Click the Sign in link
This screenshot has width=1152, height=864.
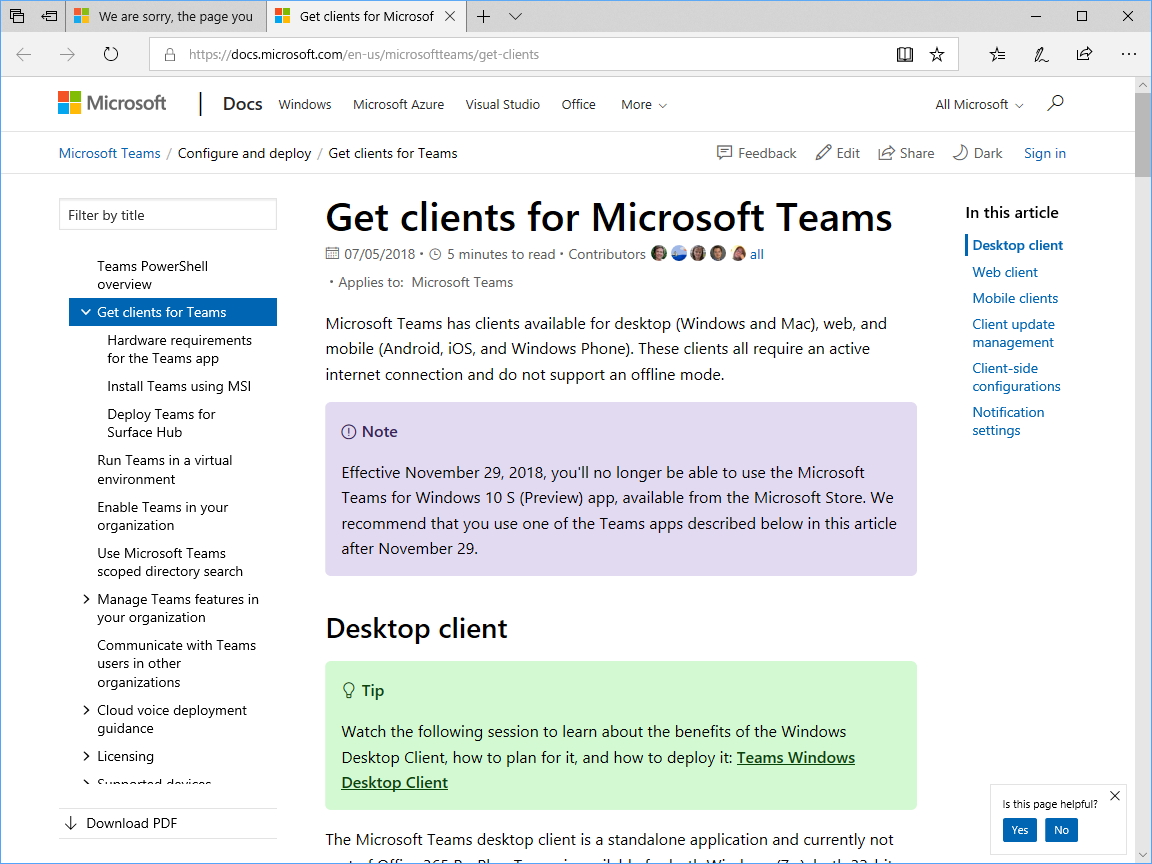(1044, 153)
